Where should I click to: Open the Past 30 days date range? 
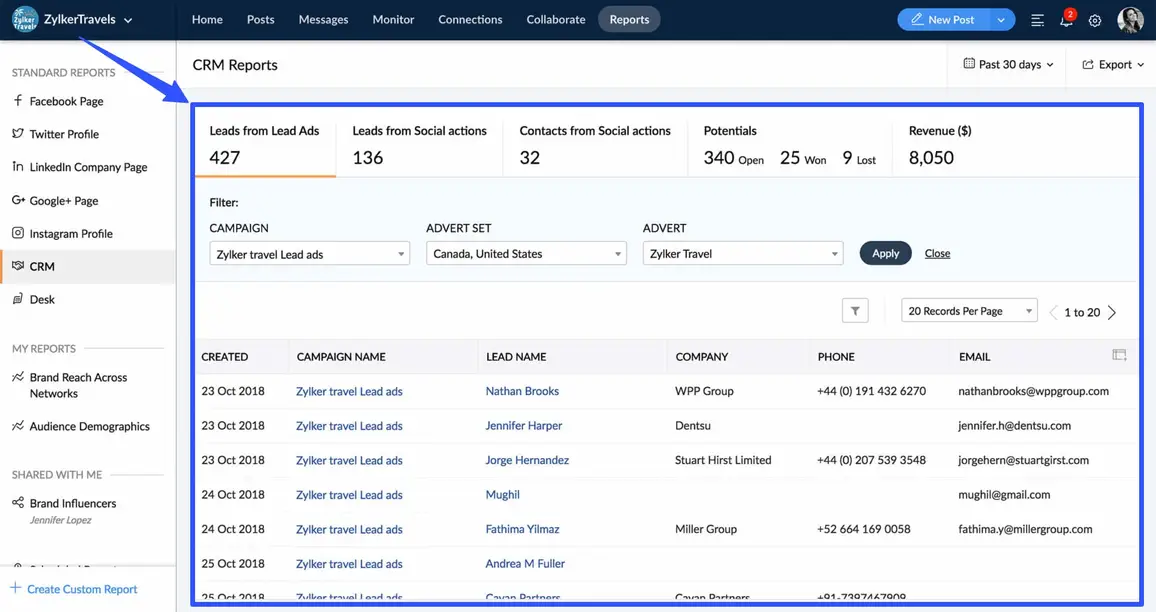click(x=1008, y=64)
